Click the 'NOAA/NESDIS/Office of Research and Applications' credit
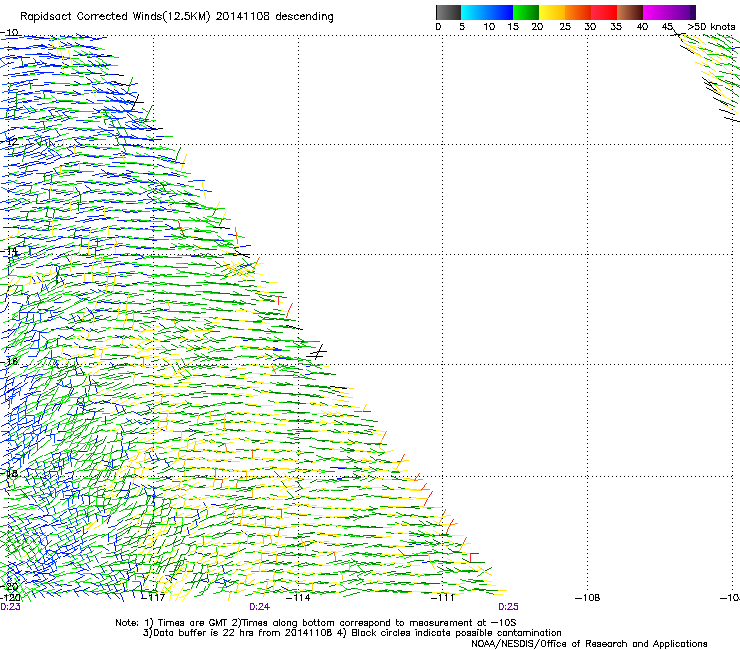The height and width of the screenshot is (650, 740). tap(589, 644)
